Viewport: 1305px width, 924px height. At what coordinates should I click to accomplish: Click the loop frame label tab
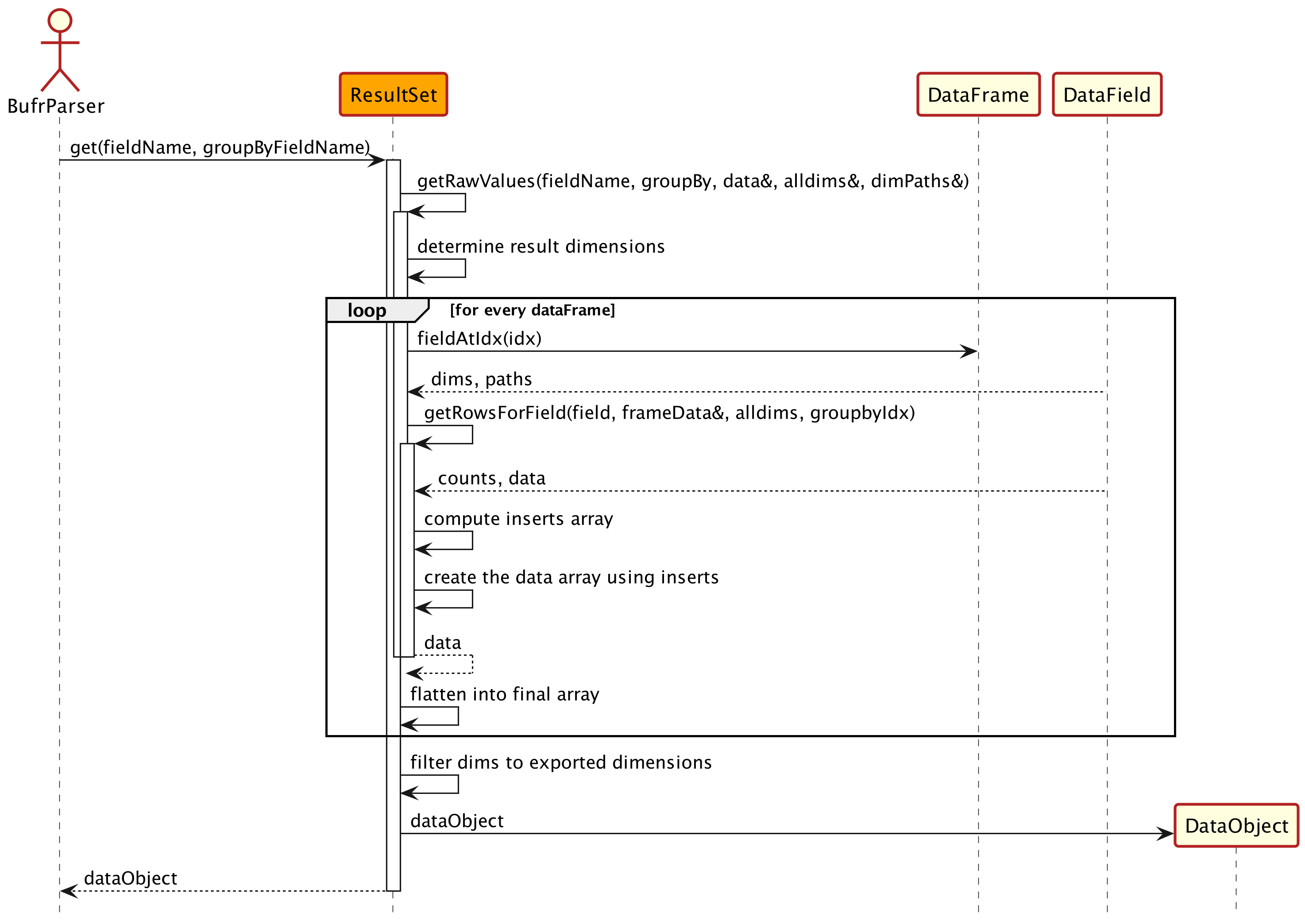[377, 310]
